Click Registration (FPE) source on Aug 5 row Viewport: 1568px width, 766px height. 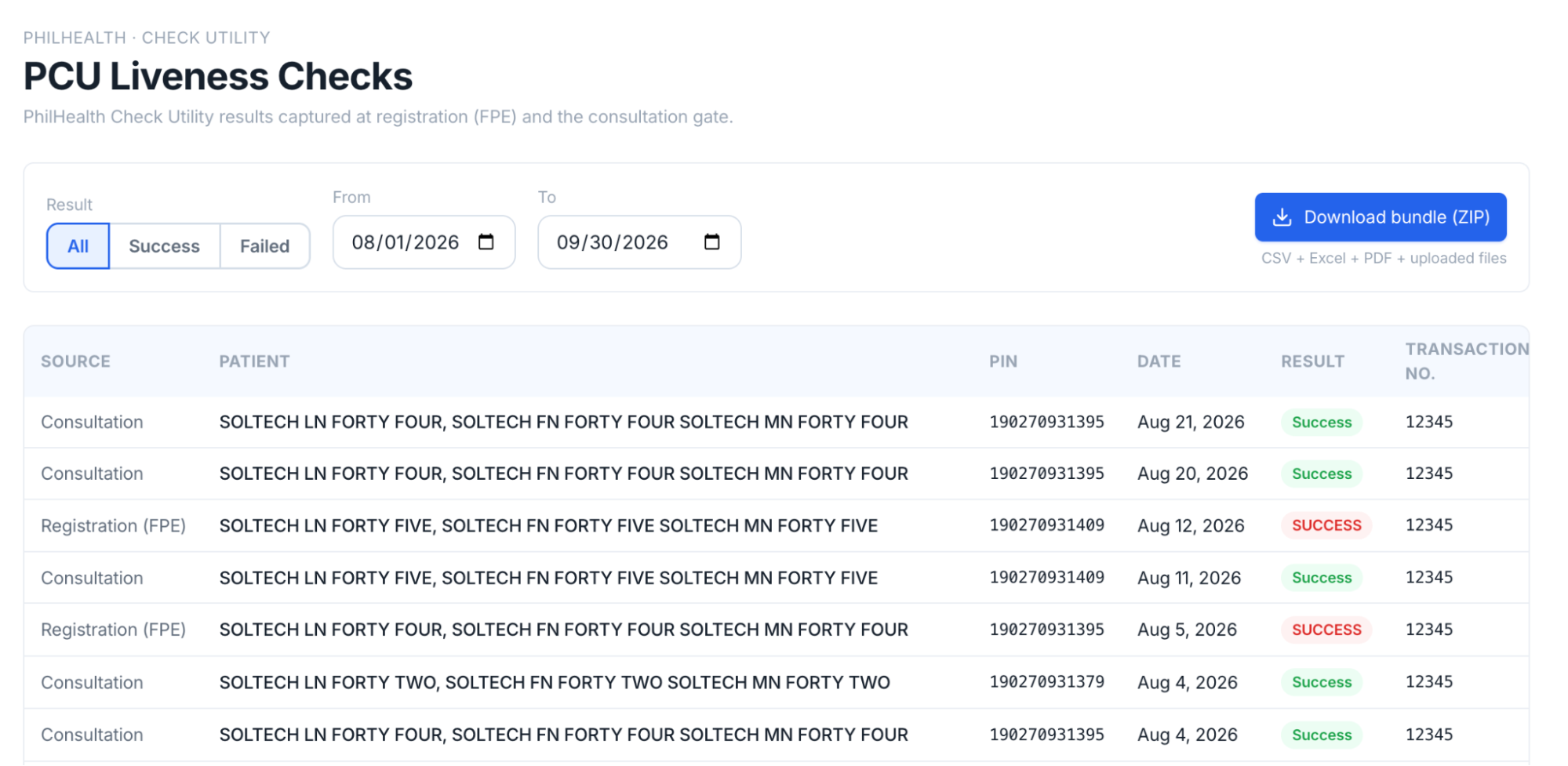(113, 630)
